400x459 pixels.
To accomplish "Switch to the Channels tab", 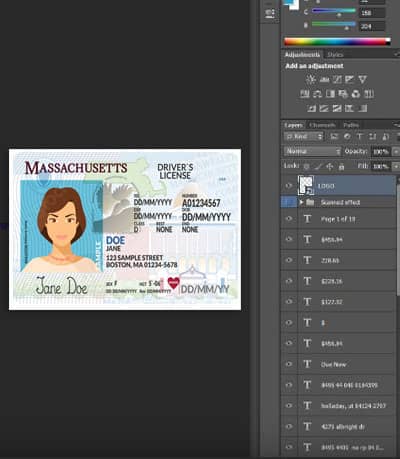I will click(x=322, y=125).
